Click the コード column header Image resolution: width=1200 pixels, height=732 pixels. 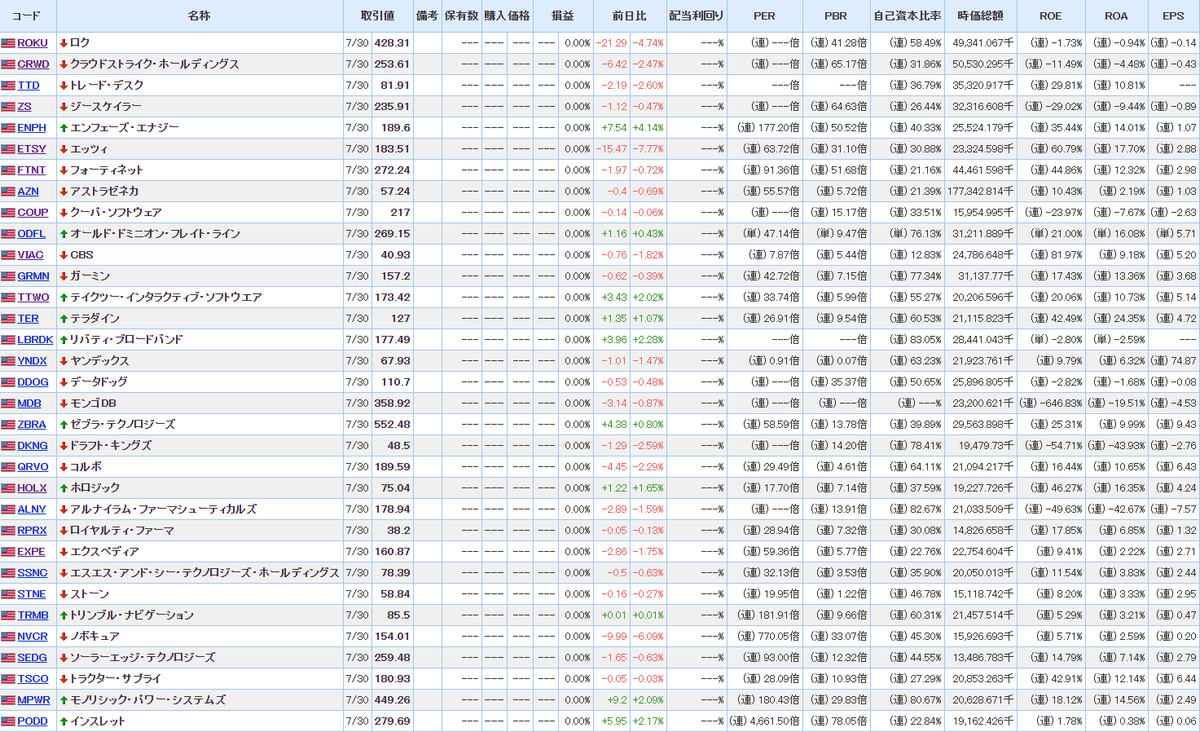28,16
